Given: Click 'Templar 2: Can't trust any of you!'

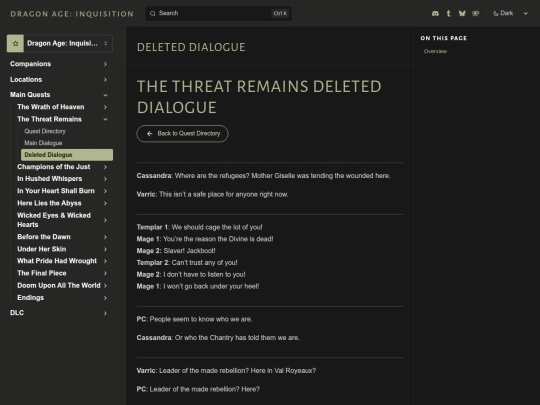Looking at the screenshot, I should click(x=187, y=263).
